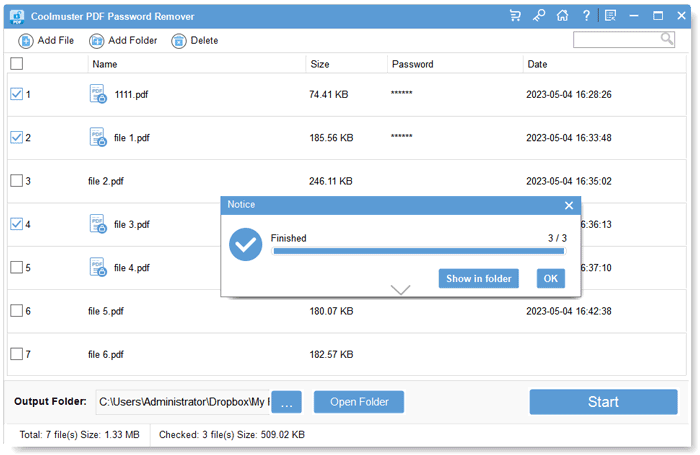Open the shopping cart purchase icon
The image size is (700, 455).
click(515, 16)
